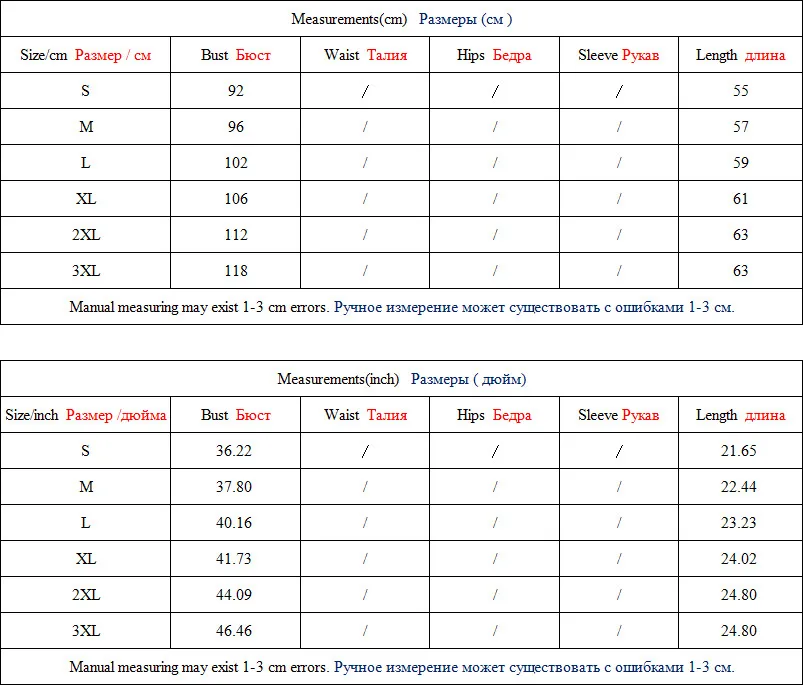
Task: Select the M size label in the inch table
Action: (86, 486)
